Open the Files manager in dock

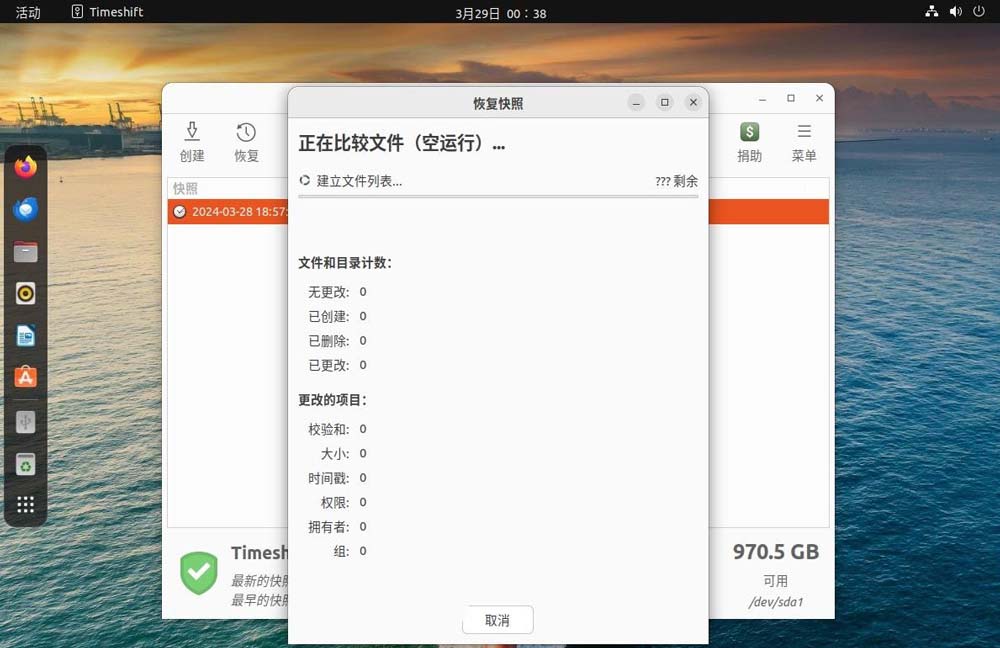click(26, 252)
